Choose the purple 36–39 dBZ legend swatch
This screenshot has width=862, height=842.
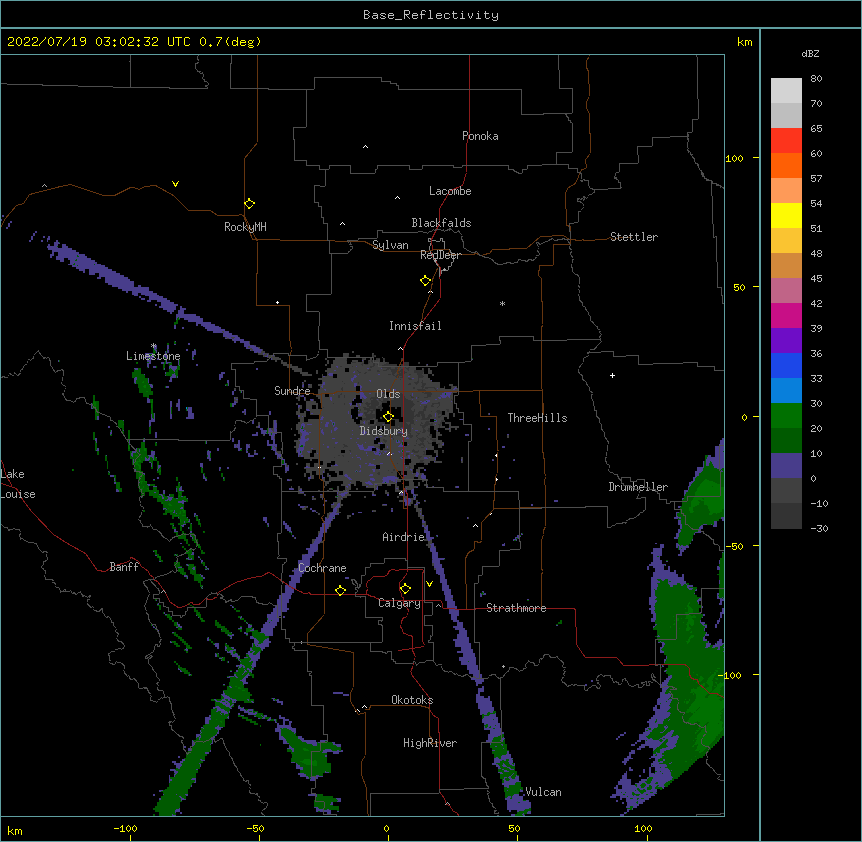pyautogui.click(x=786, y=340)
